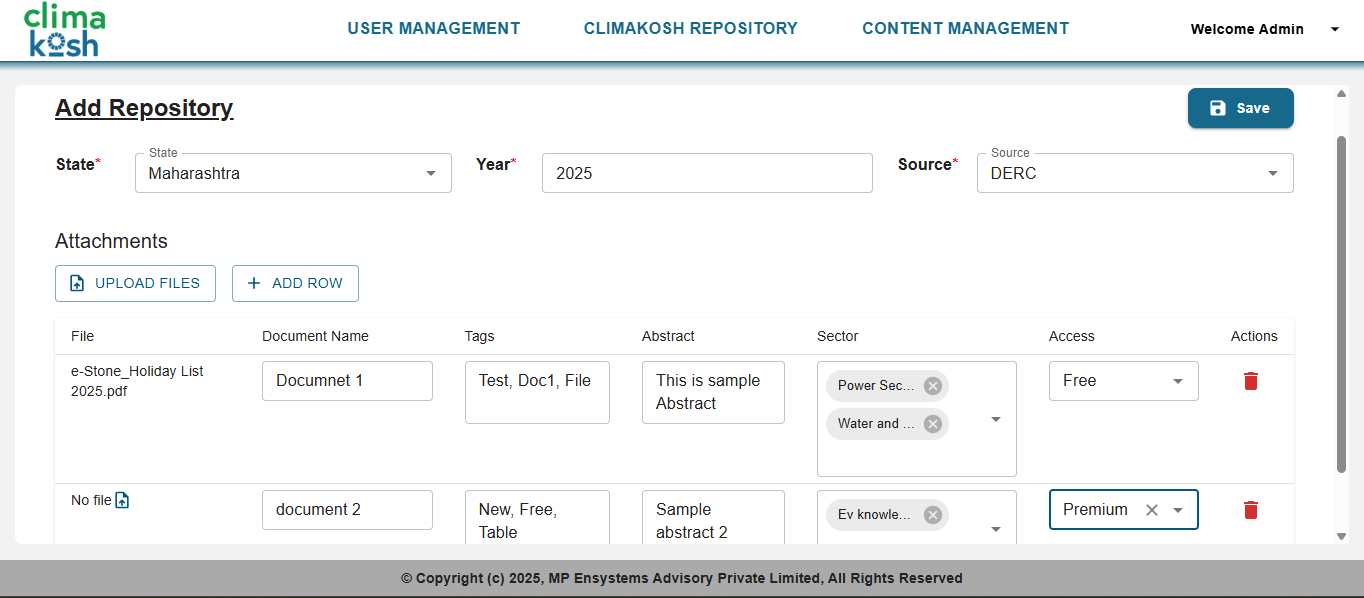
Task: Go to Climakosh Repository menu
Action: tap(690, 29)
